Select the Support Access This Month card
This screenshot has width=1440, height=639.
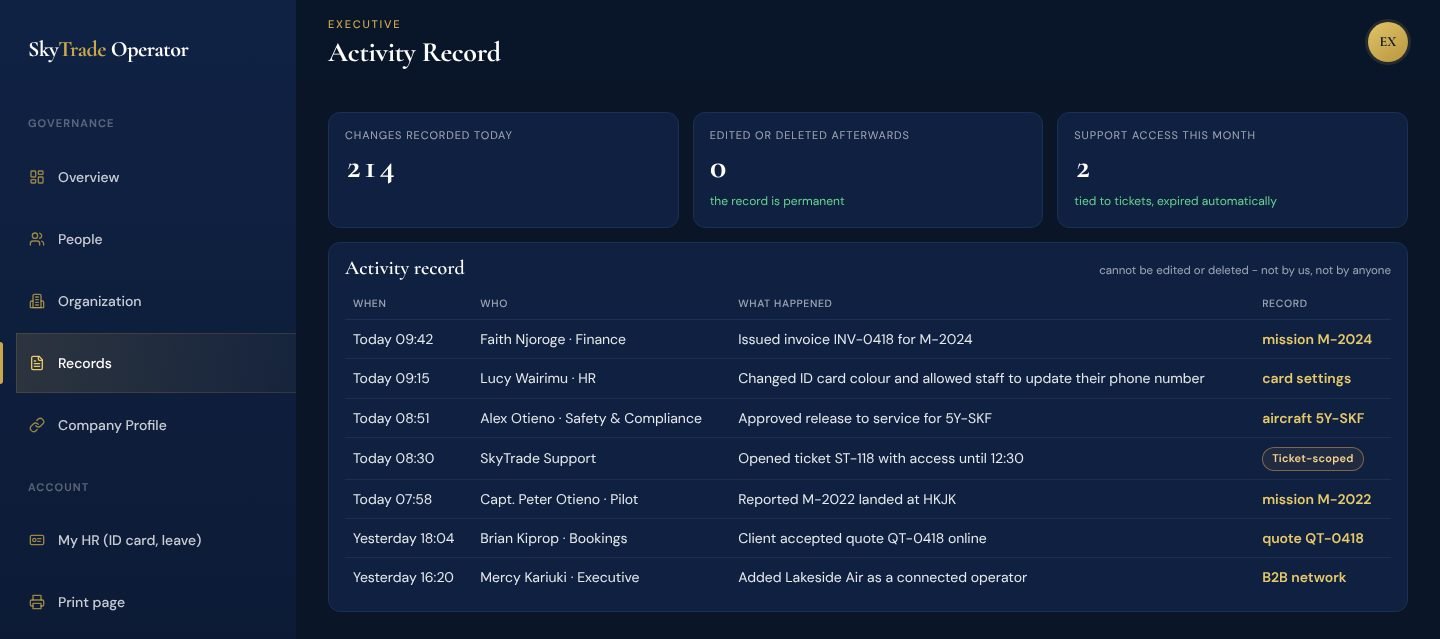point(1232,170)
